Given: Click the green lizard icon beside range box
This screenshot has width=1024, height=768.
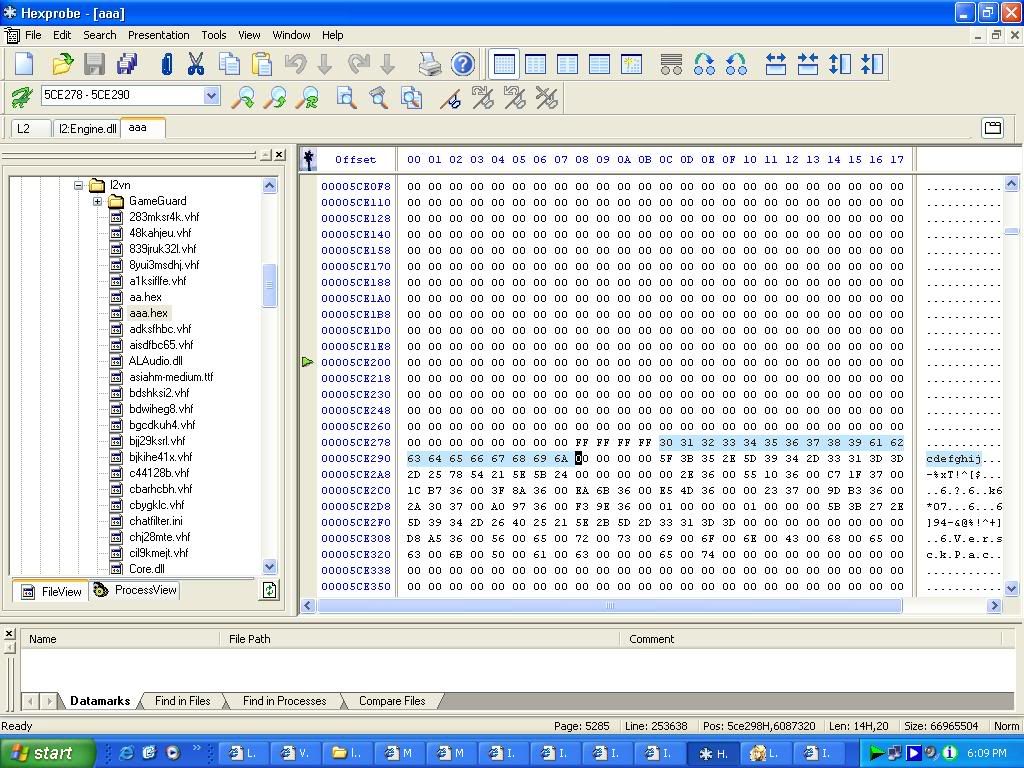Looking at the screenshot, I should tap(20, 97).
